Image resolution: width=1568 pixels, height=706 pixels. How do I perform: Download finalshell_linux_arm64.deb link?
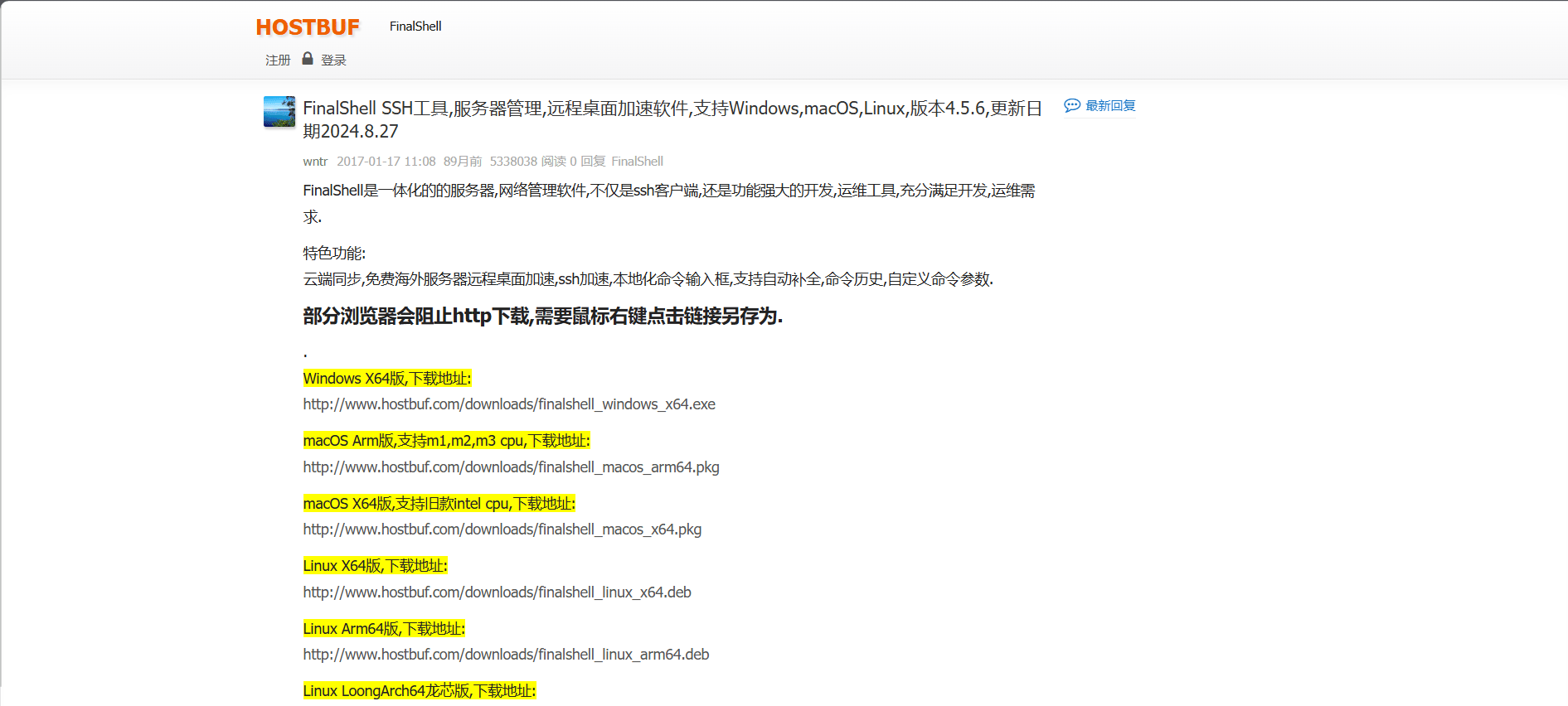click(x=506, y=655)
